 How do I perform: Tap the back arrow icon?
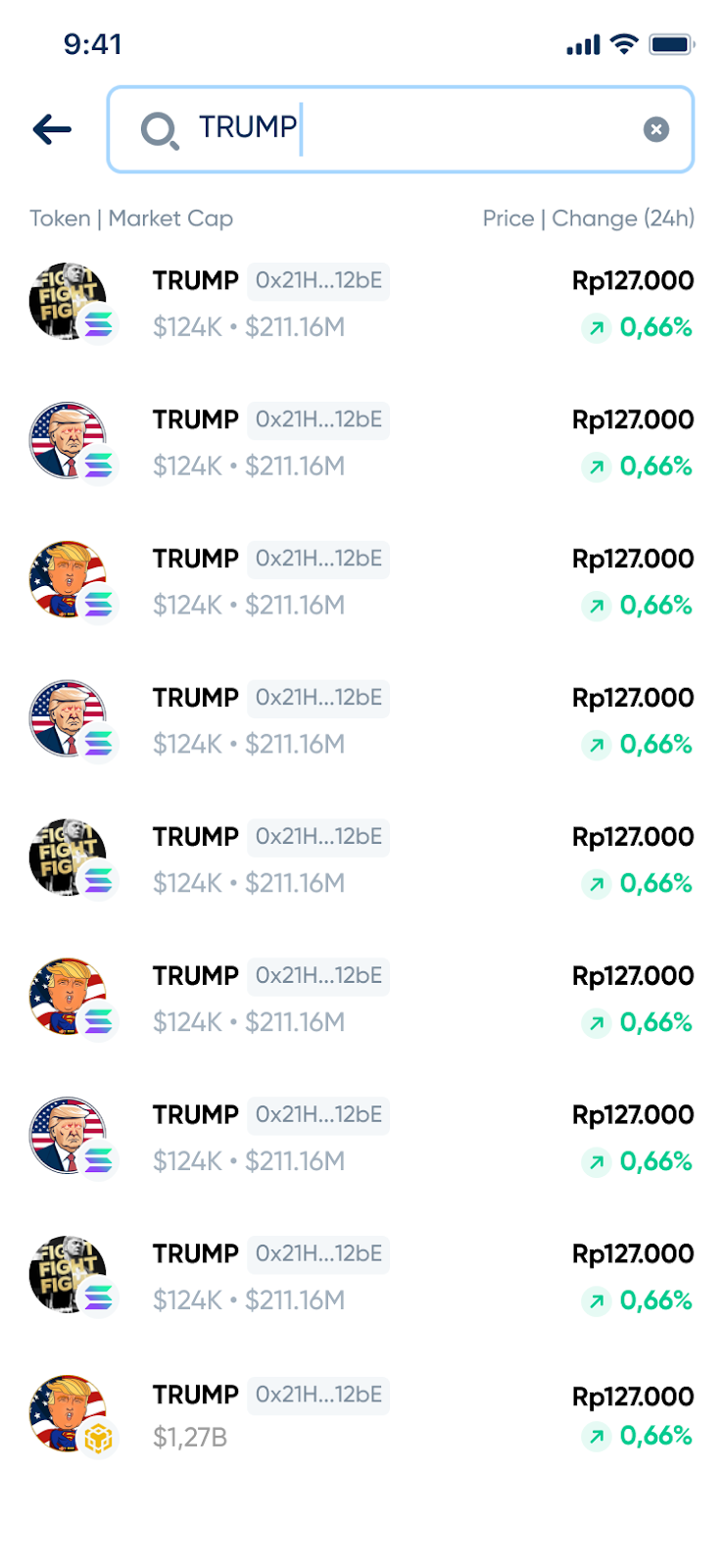(52, 129)
